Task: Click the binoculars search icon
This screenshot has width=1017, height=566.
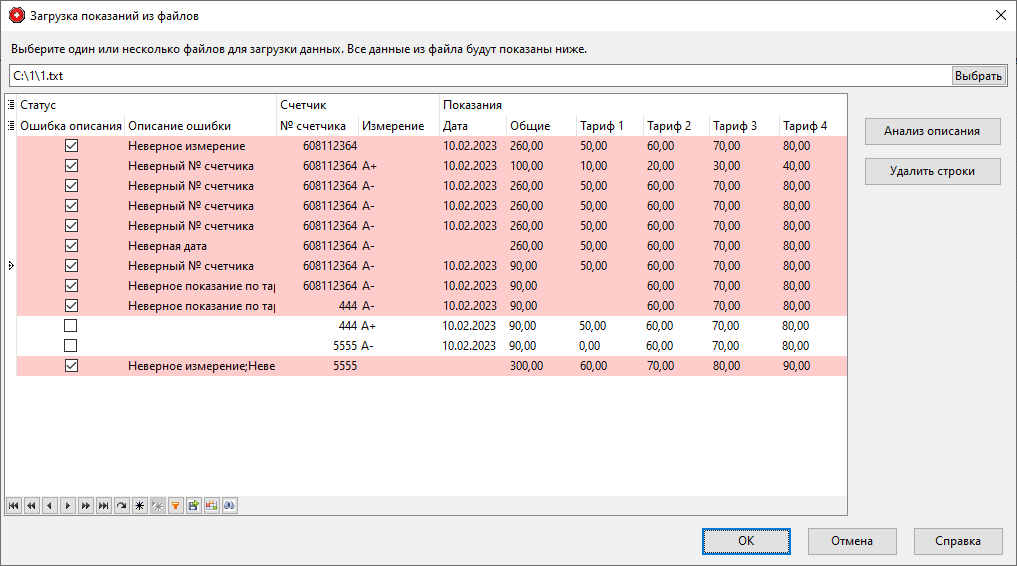Action: pyautogui.click(x=229, y=506)
